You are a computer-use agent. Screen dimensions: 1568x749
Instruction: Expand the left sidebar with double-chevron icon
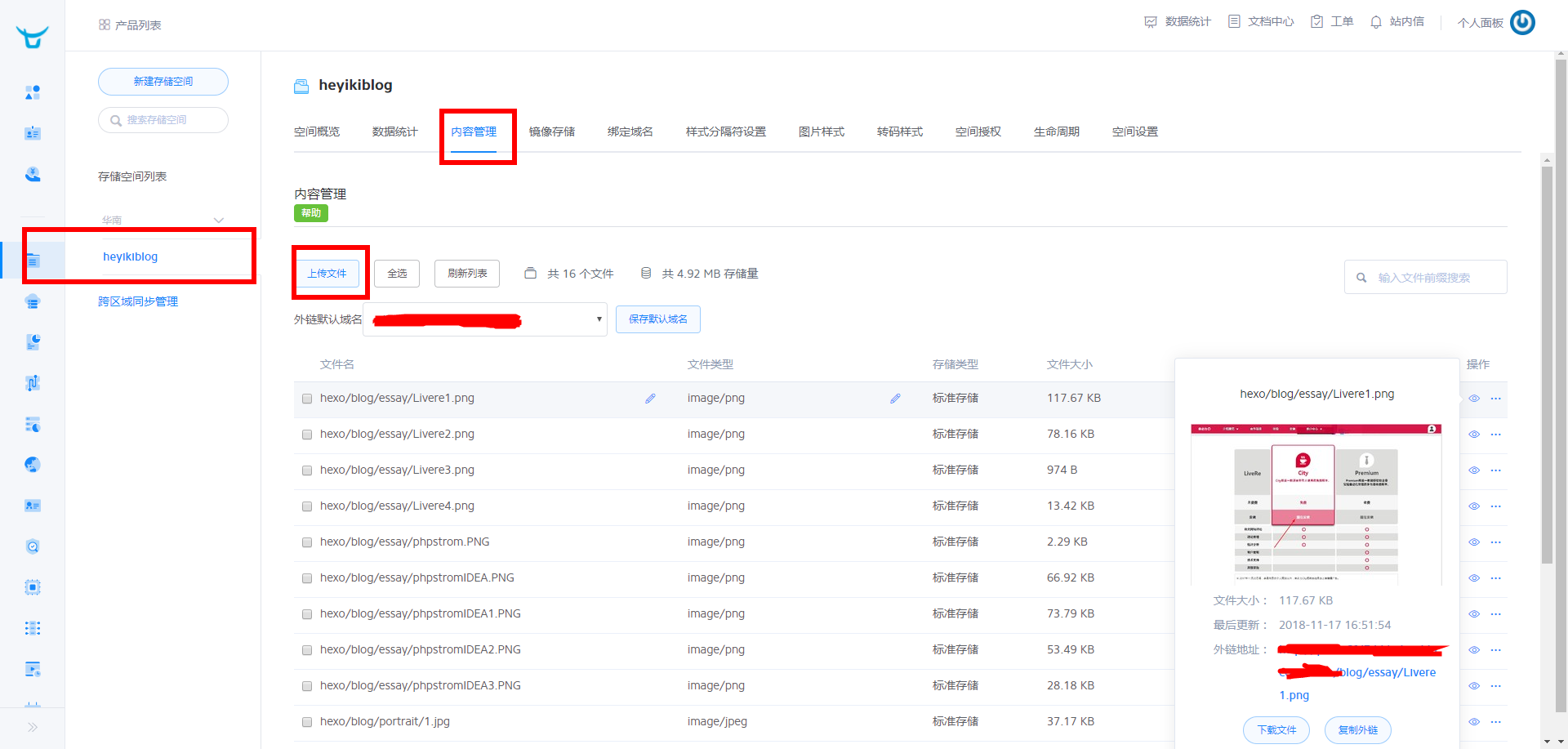[x=33, y=727]
